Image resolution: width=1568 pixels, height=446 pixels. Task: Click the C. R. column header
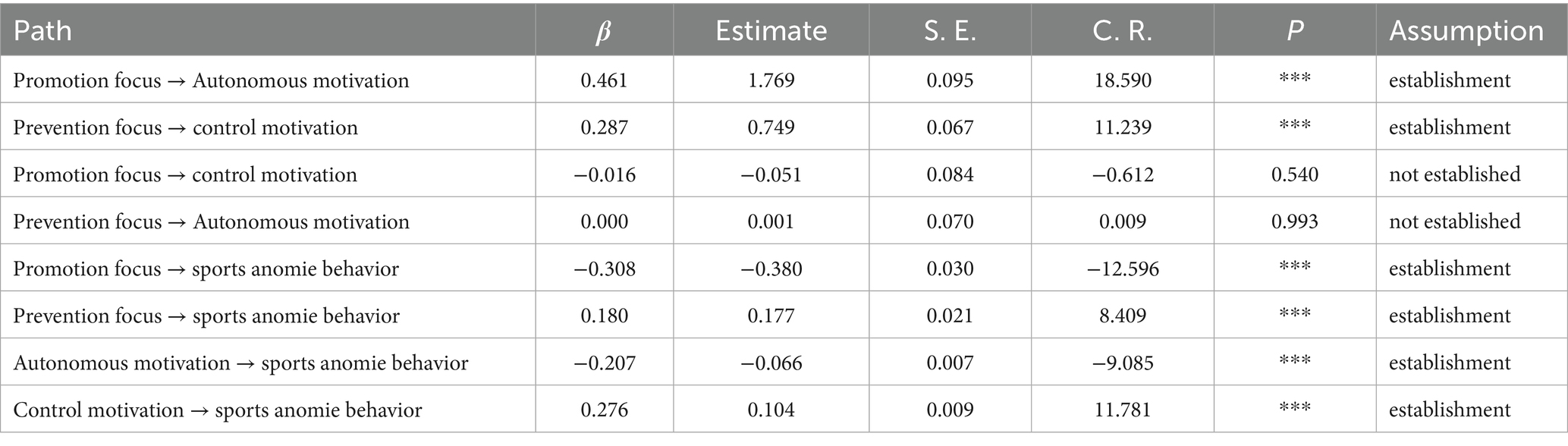point(1122,30)
